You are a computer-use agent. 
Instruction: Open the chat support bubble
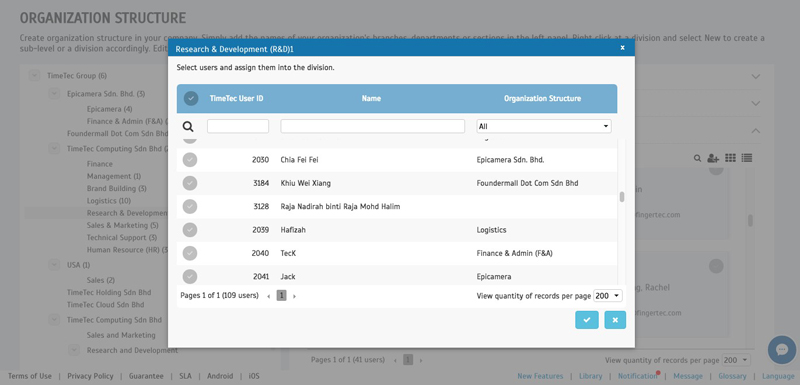[782, 350]
